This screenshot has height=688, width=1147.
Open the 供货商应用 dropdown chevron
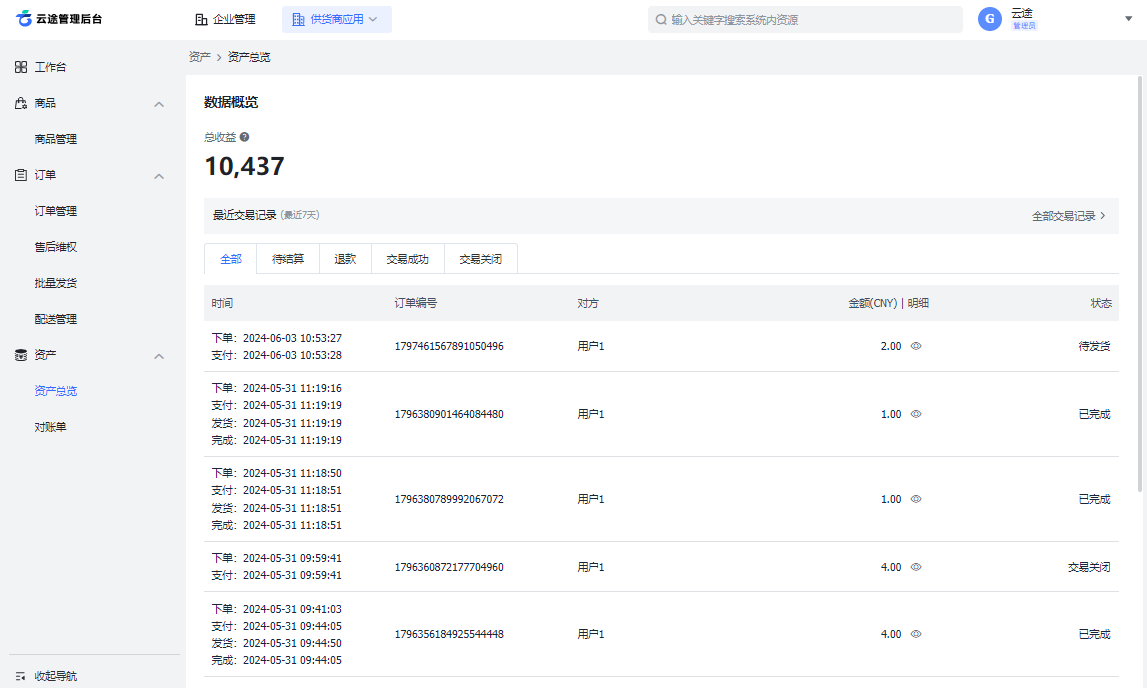[373, 20]
